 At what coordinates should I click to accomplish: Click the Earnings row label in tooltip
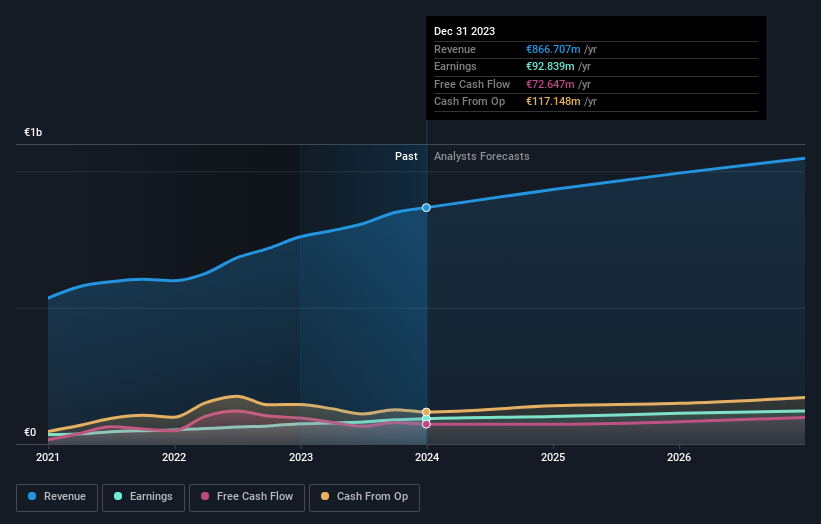[456, 66]
